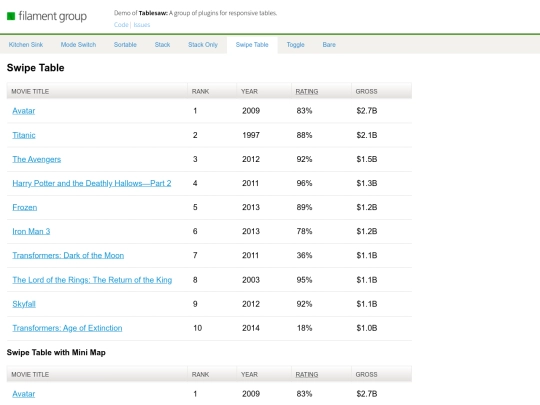Open the Skyfall movie link
This screenshot has height=405, width=540.
24,304
